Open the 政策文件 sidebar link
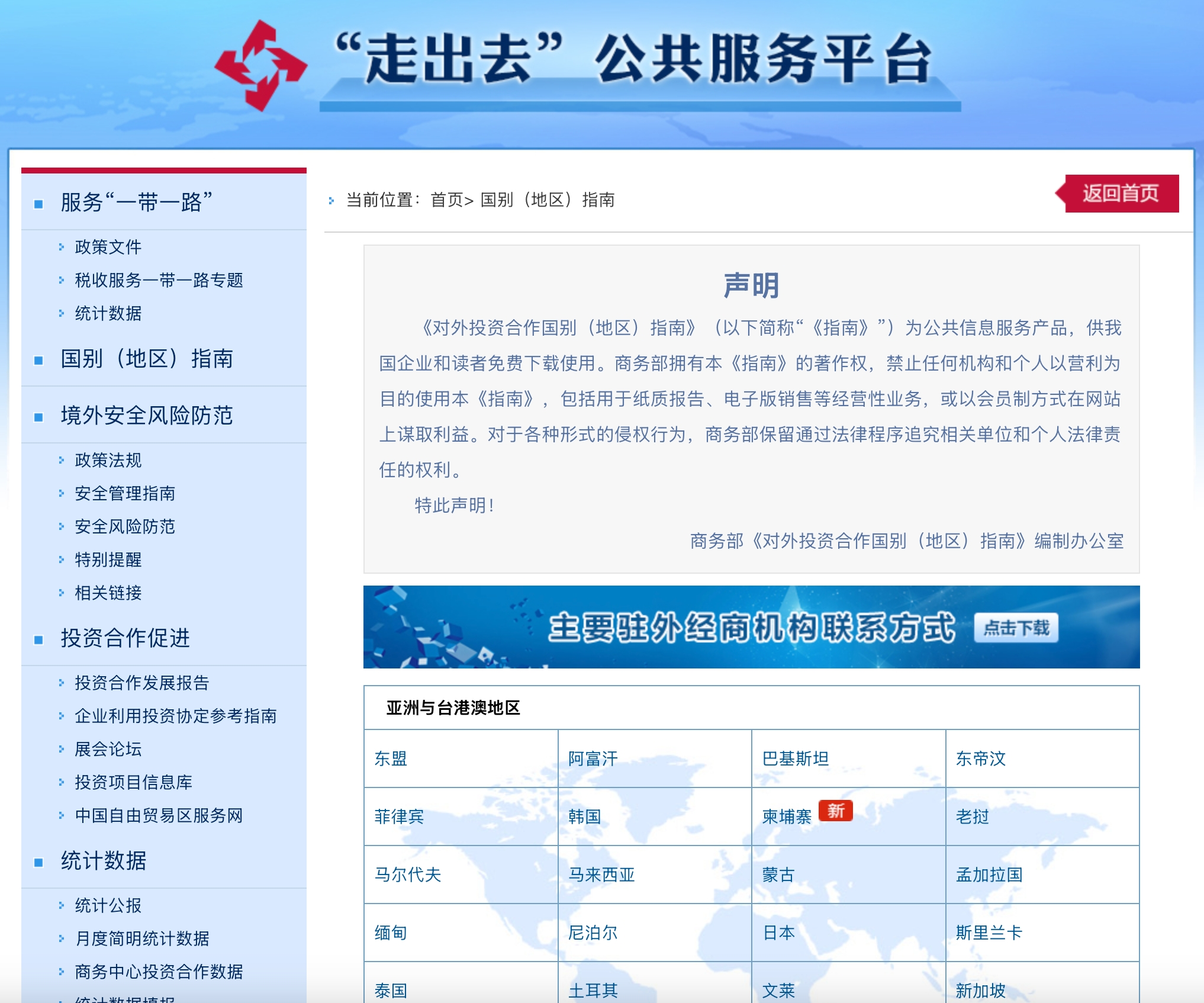The image size is (1204, 1003). pyautogui.click(x=108, y=247)
